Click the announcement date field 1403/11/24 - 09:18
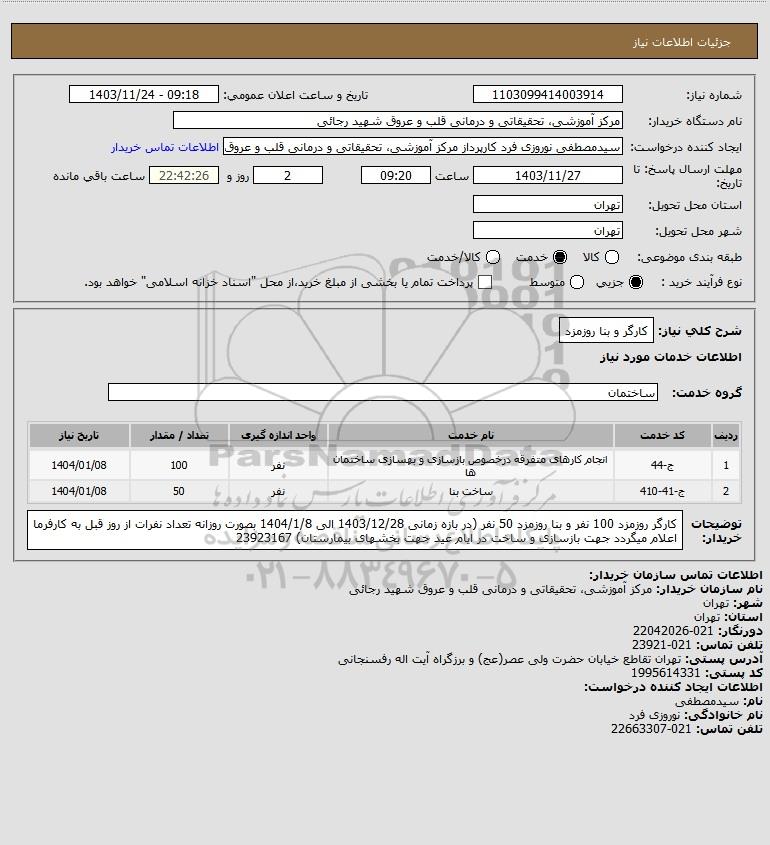The height and width of the screenshot is (845, 770). click(x=144, y=94)
